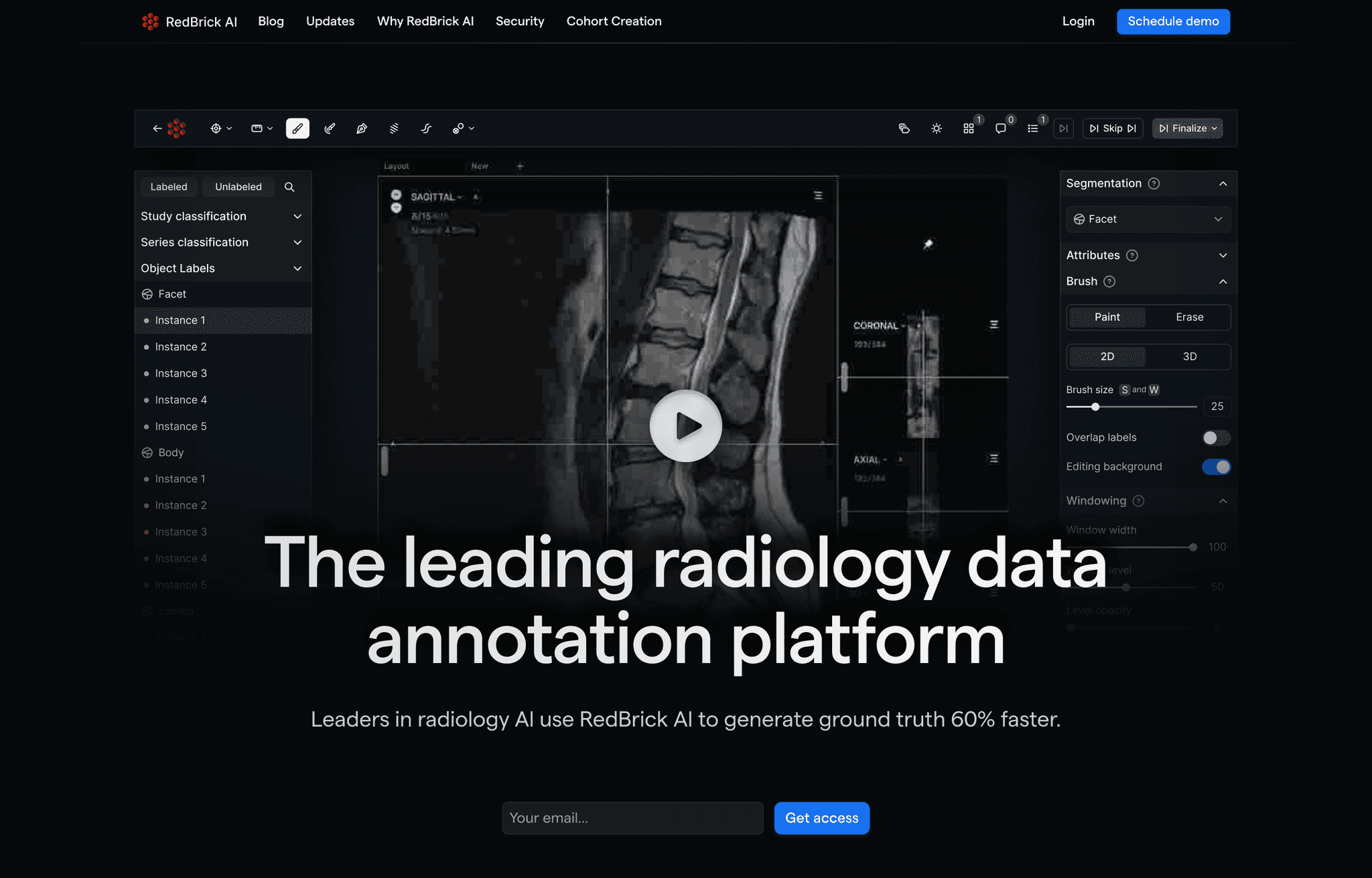
Task: Open the Sagittal viewport menu icon
Action: tap(818, 196)
